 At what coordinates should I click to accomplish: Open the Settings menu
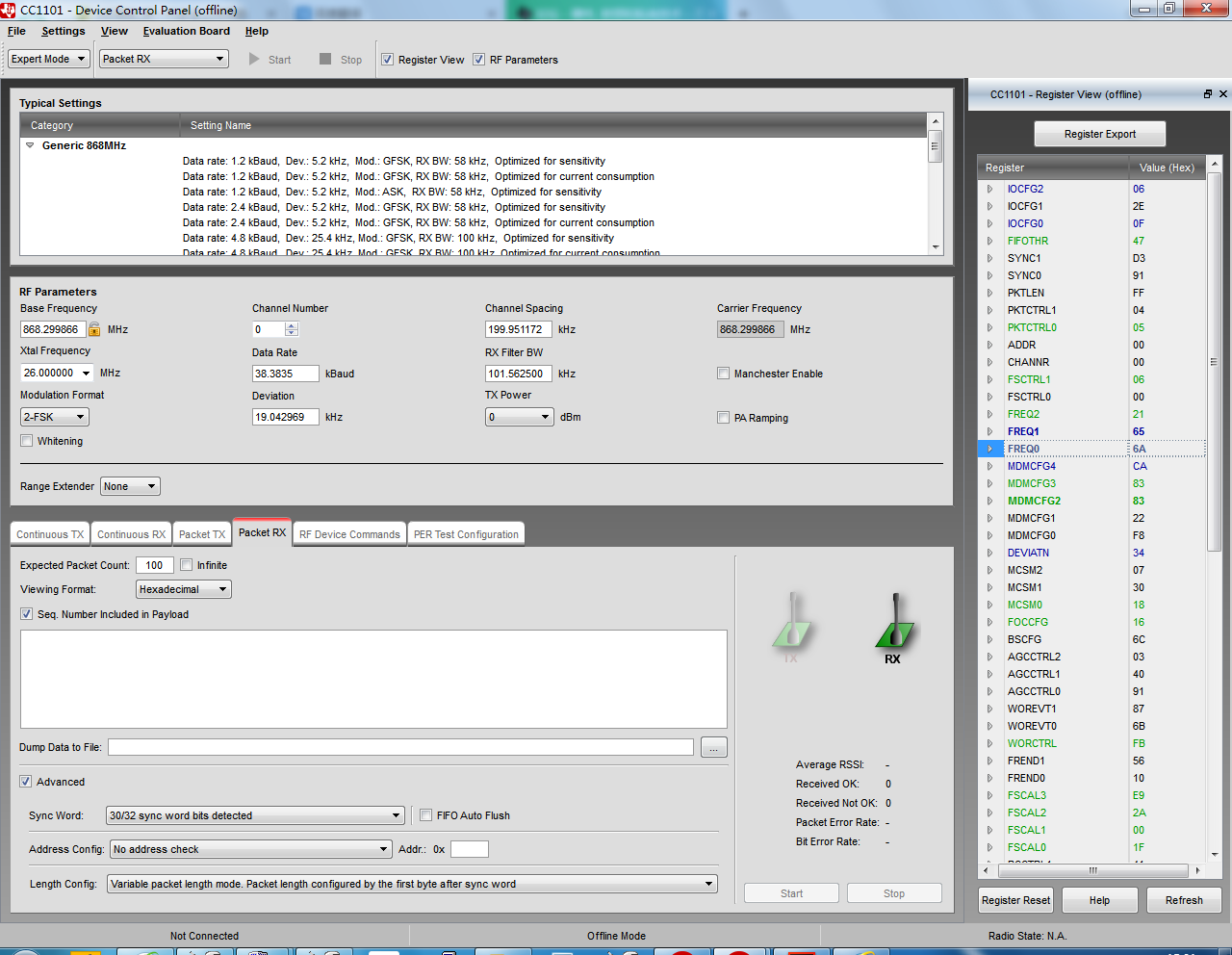click(64, 31)
